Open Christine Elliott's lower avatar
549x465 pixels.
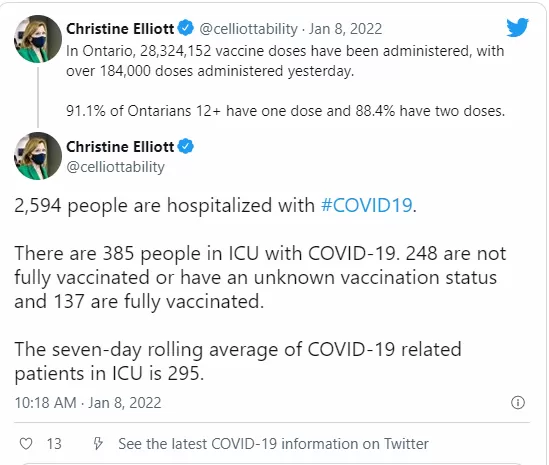coord(37,156)
